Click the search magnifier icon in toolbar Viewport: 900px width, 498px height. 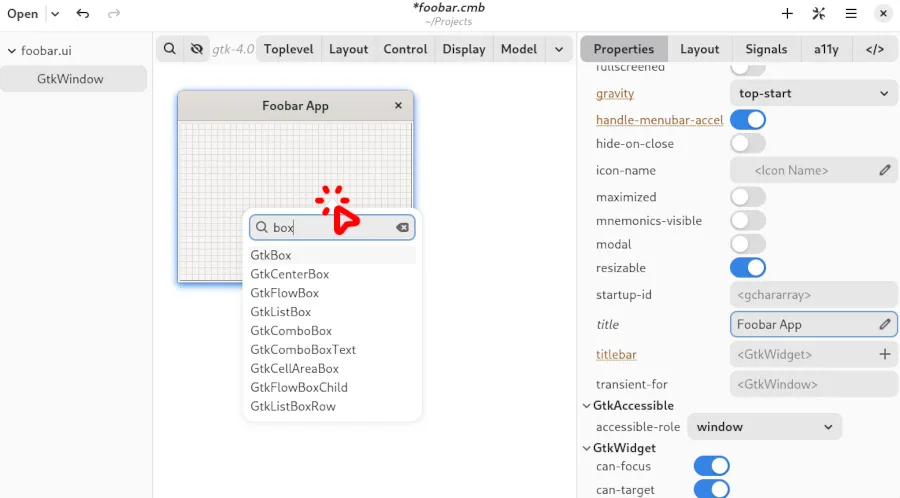pyautogui.click(x=170, y=49)
